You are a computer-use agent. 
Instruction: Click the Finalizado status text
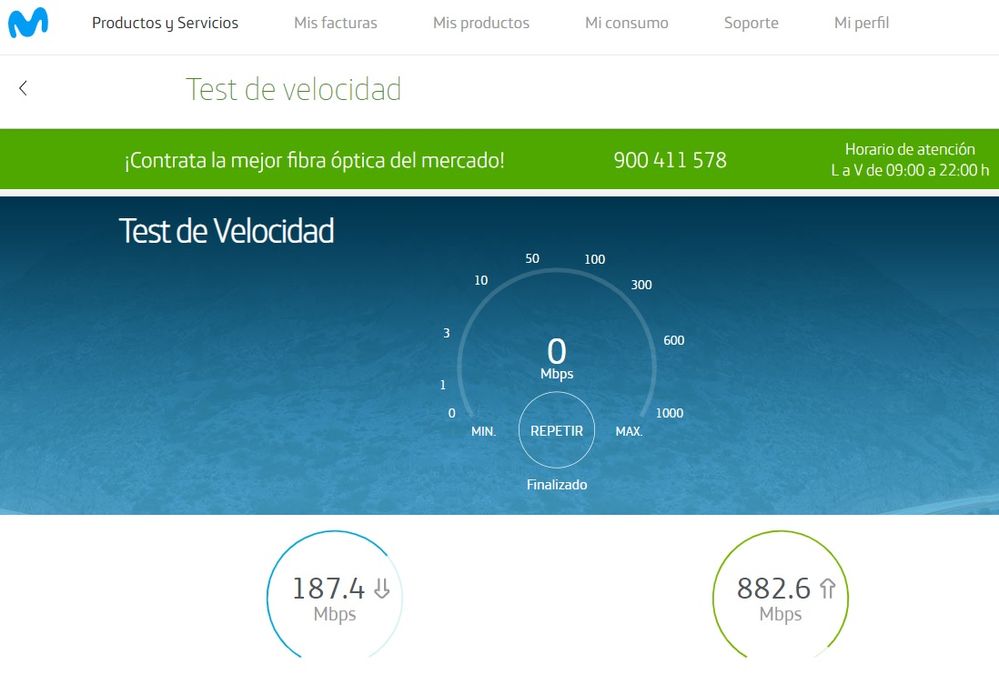tap(556, 484)
